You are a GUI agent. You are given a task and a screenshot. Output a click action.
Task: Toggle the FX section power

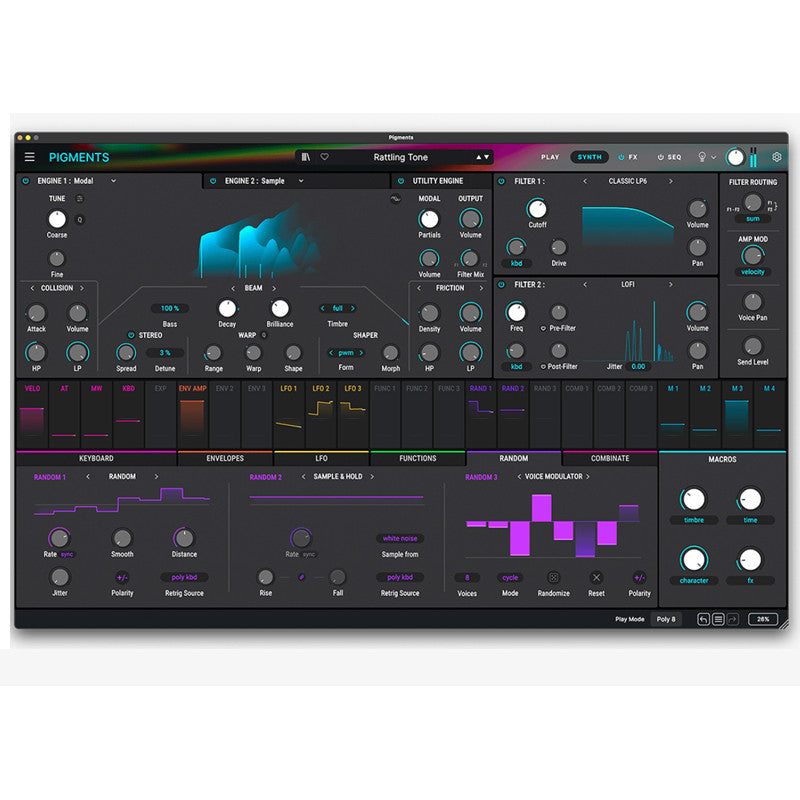pyautogui.click(x=621, y=157)
